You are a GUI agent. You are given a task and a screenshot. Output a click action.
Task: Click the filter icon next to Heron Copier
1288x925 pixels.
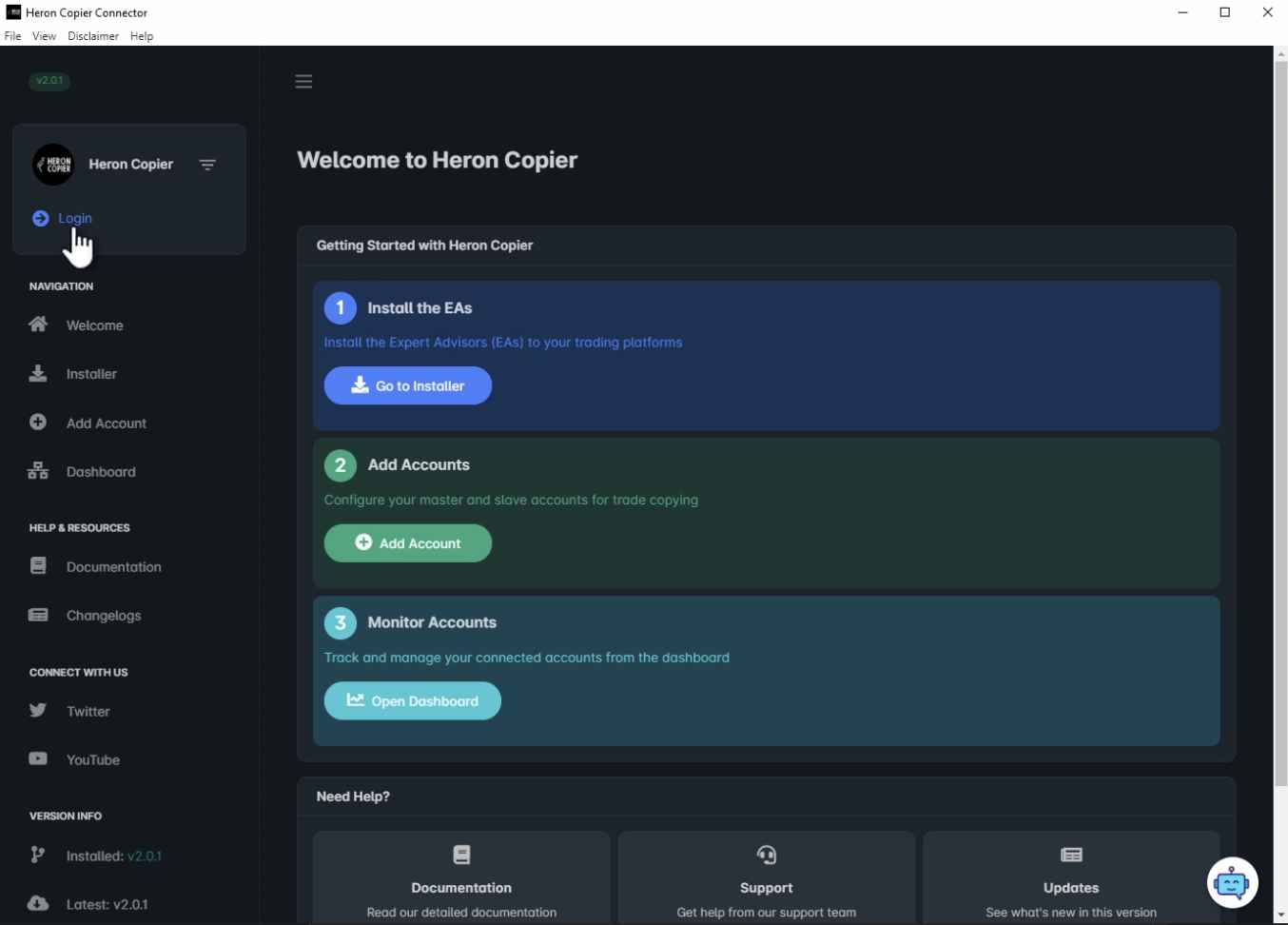pyautogui.click(x=207, y=165)
